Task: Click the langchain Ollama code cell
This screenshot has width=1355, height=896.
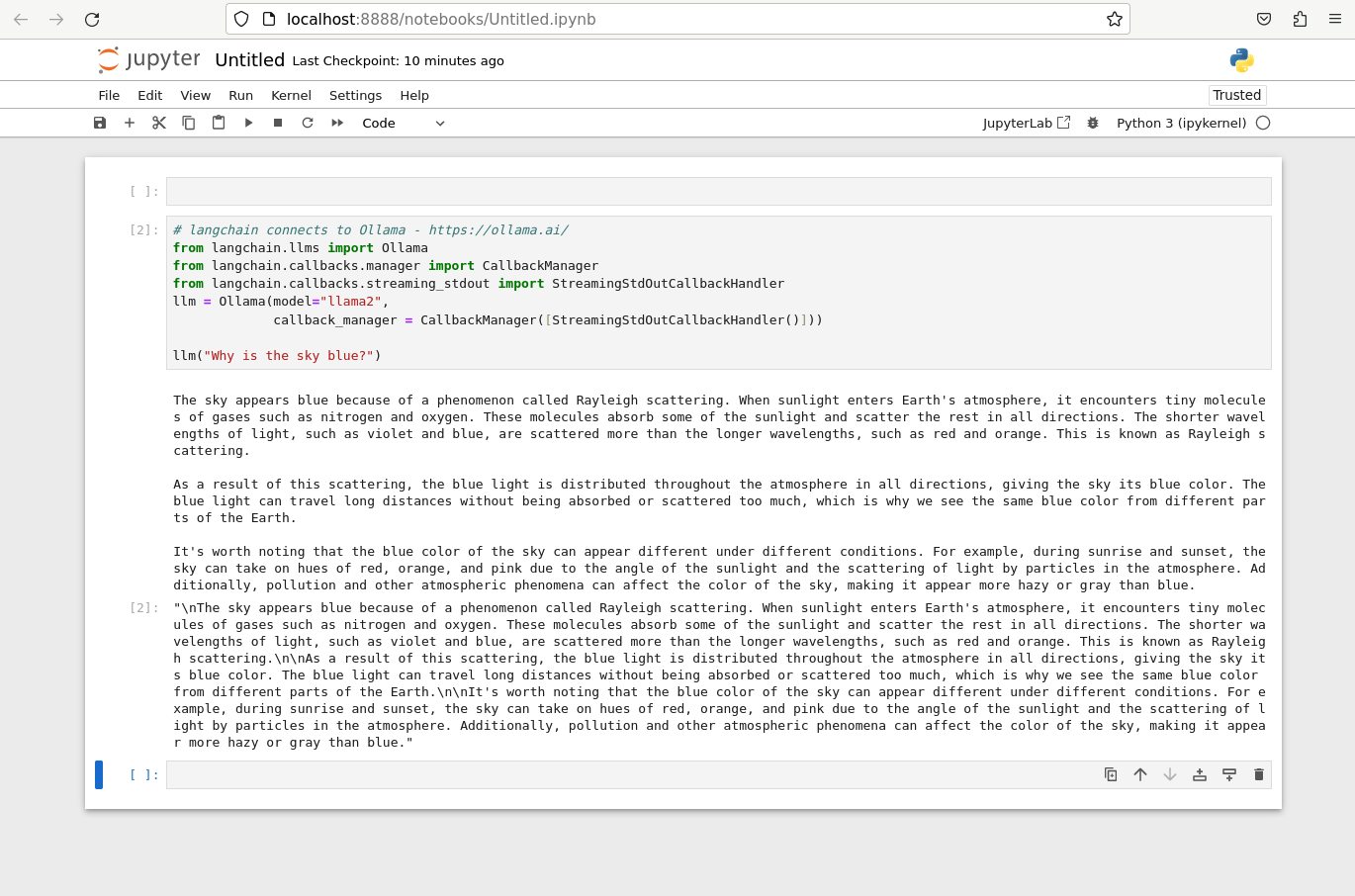Action: pyautogui.click(x=719, y=293)
